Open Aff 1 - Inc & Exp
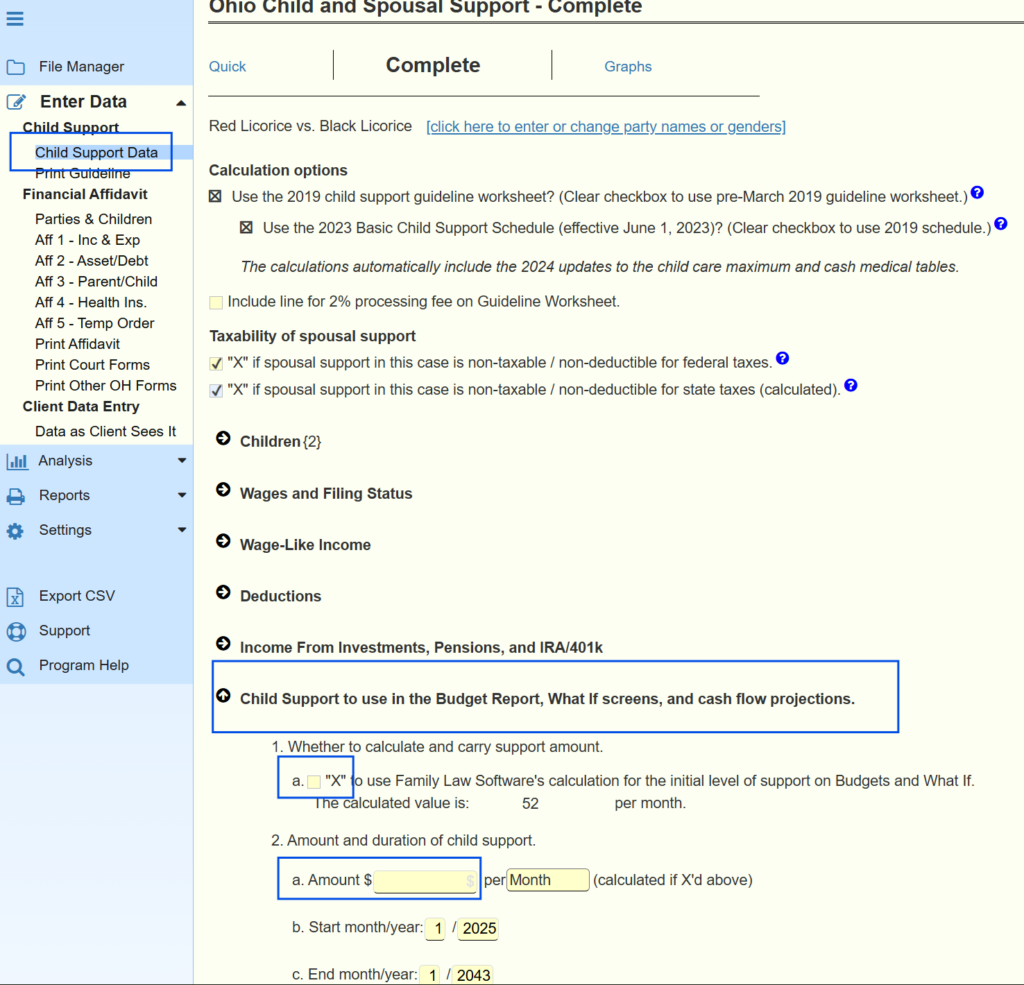This screenshot has width=1024, height=985. [x=88, y=240]
